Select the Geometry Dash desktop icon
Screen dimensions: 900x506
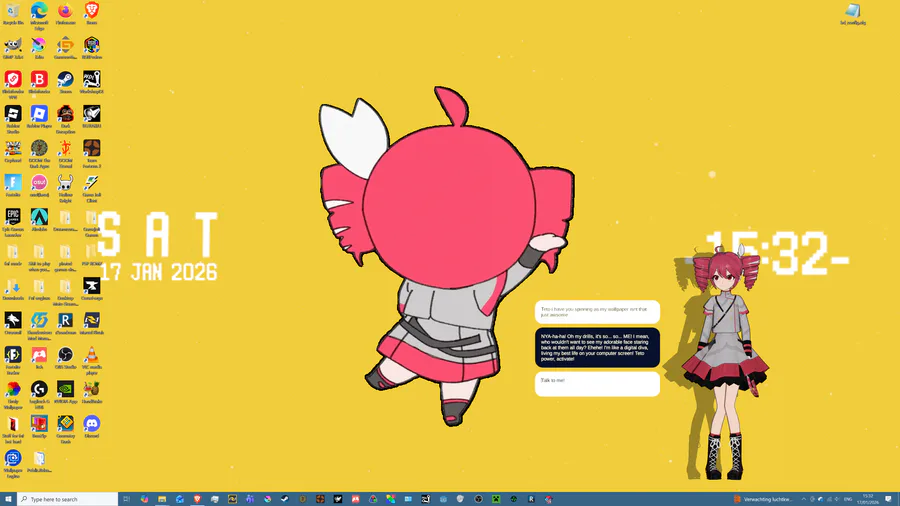click(x=65, y=429)
